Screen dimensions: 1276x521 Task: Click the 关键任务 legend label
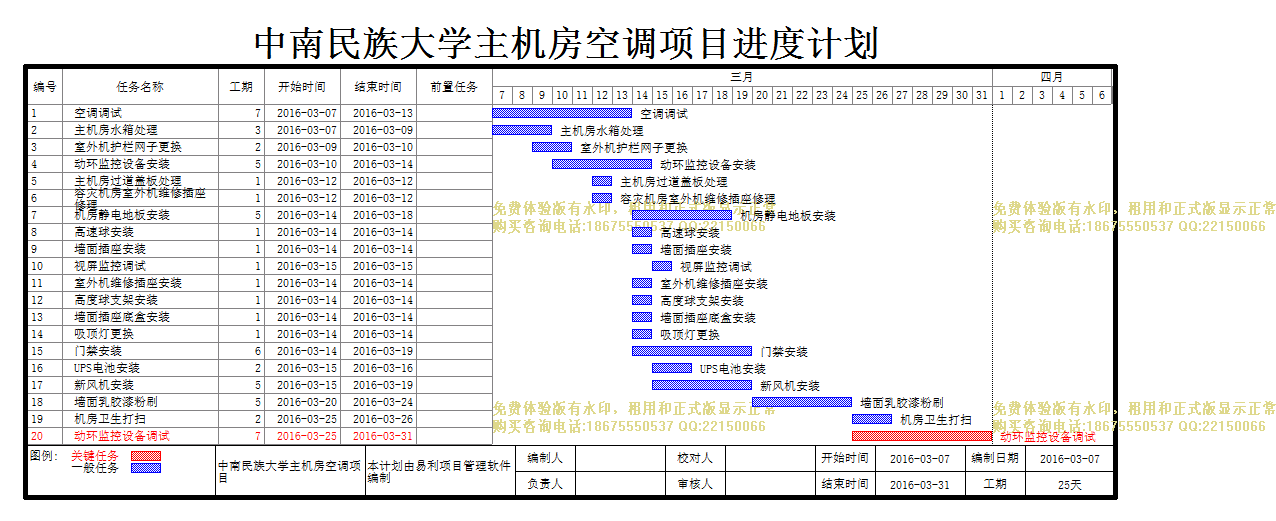tap(94, 456)
